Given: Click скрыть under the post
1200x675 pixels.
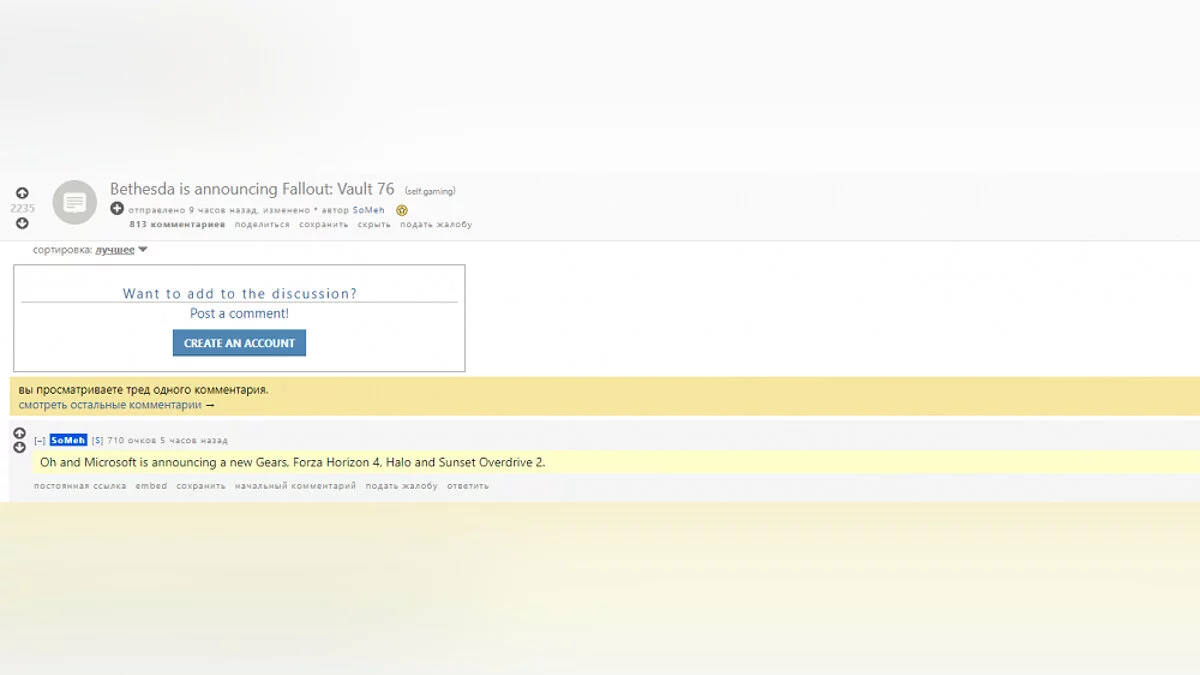Looking at the screenshot, I should pos(374,224).
